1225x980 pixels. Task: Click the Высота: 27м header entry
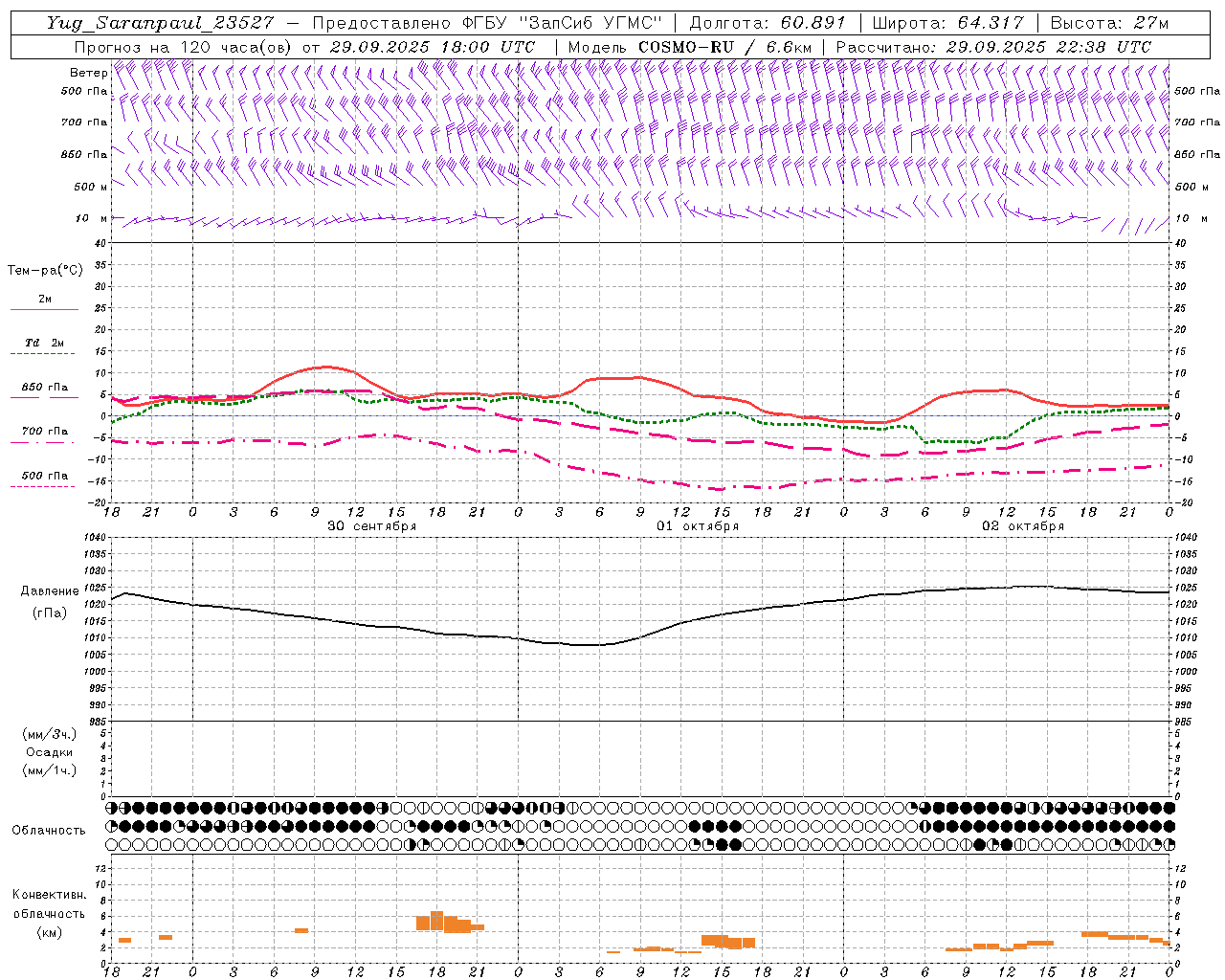point(1109,23)
